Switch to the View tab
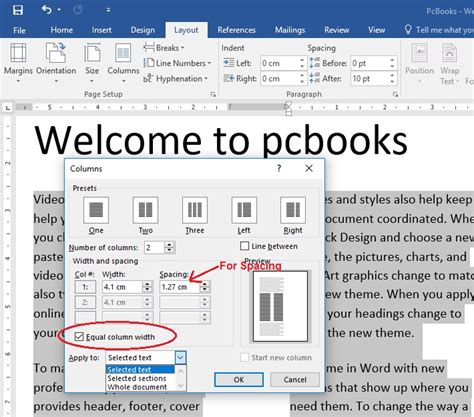Screen dimensions: 474x417 [377, 30]
